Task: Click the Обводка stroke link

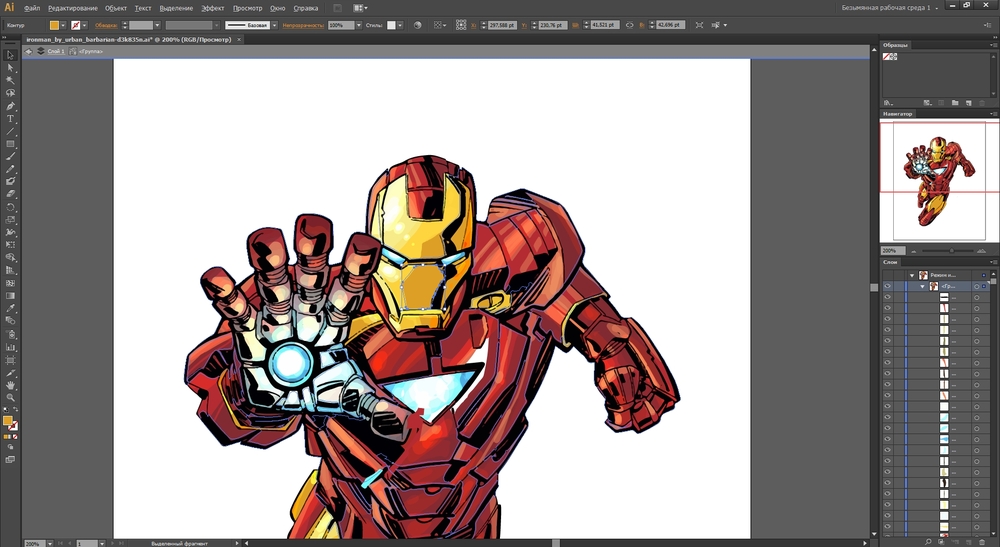Action: coord(106,24)
